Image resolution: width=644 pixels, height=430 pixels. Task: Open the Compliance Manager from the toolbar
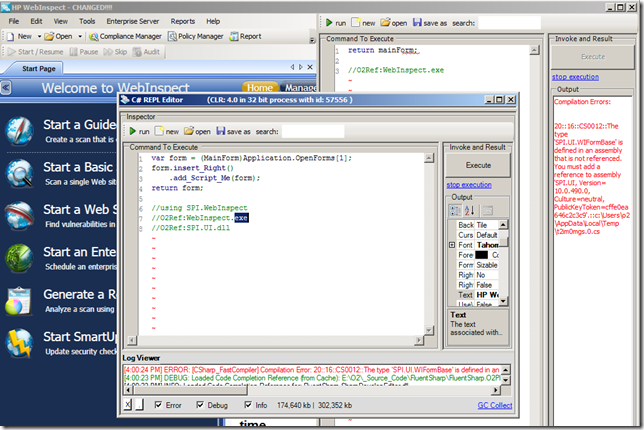(130, 36)
